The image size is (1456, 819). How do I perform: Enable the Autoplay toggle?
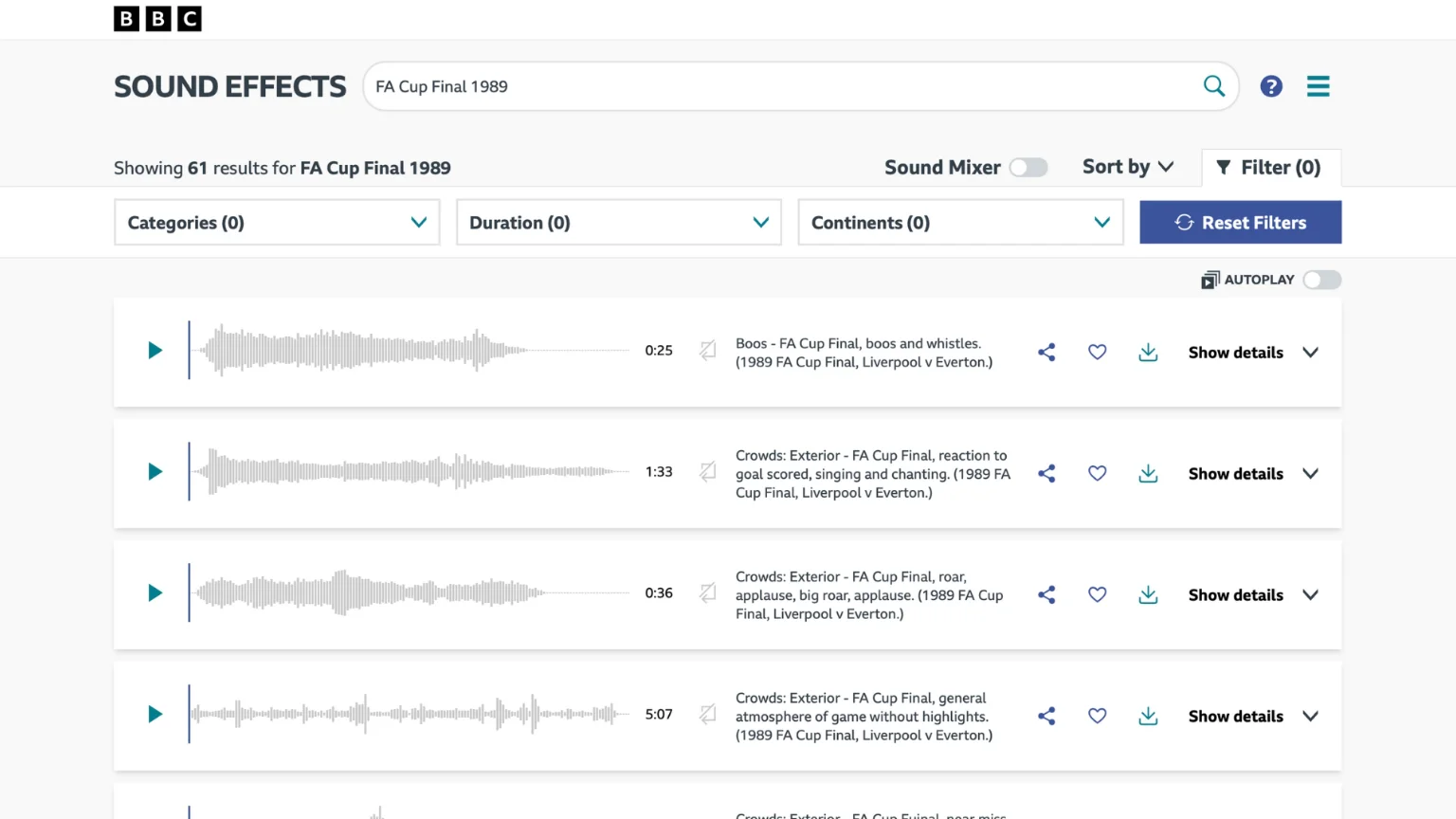(x=1321, y=280)
